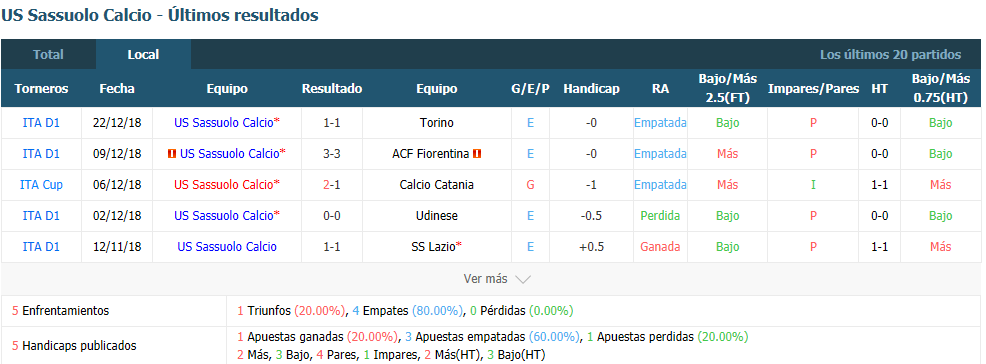Click Los últimos 20 partidos label
Screen dimensions: 986x364
[890, 55]
